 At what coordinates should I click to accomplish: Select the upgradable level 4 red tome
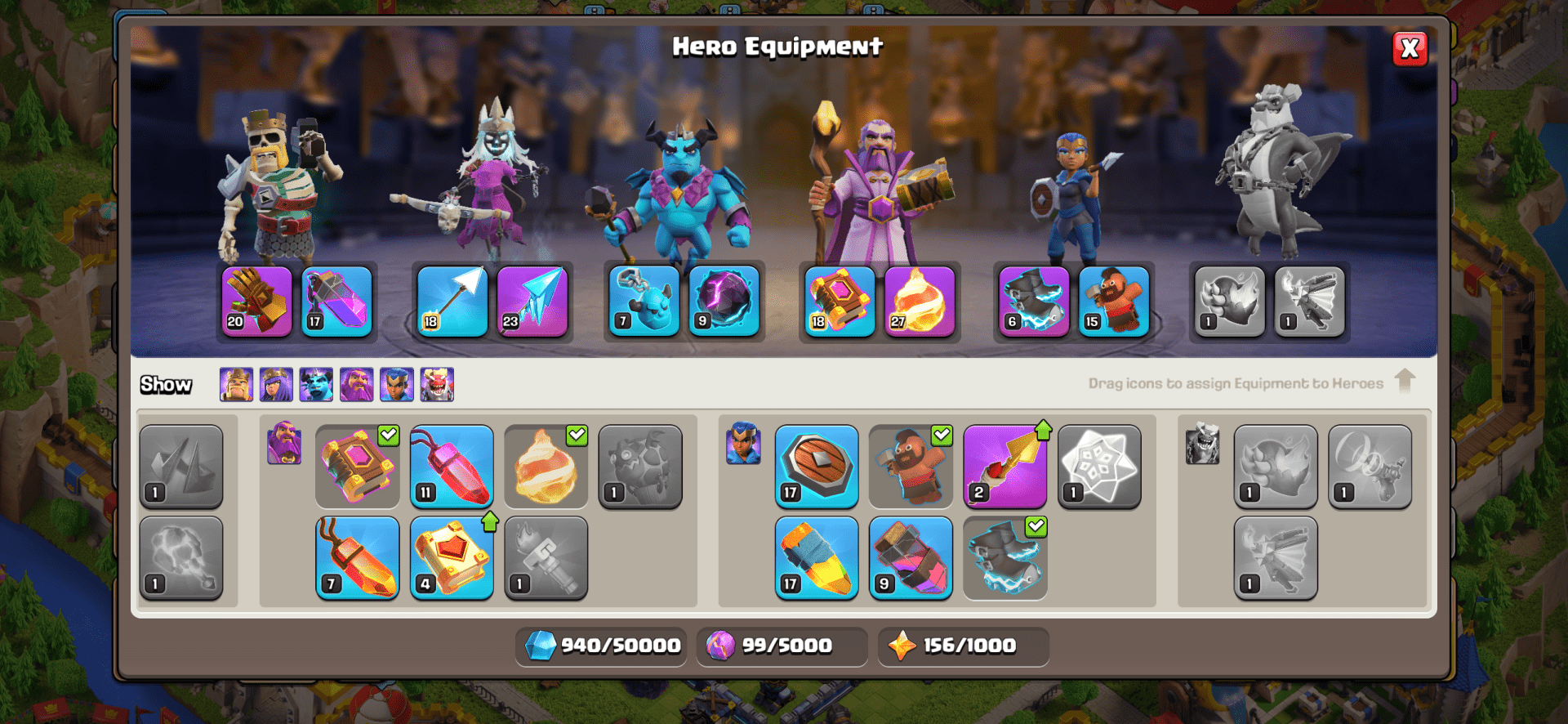point(452,558)
